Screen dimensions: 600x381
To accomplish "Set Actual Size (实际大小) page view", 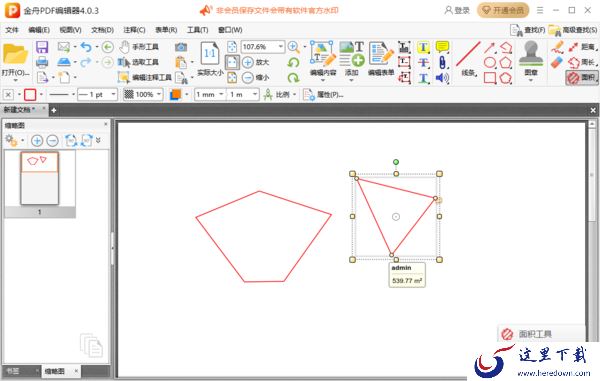I will 210,59.
